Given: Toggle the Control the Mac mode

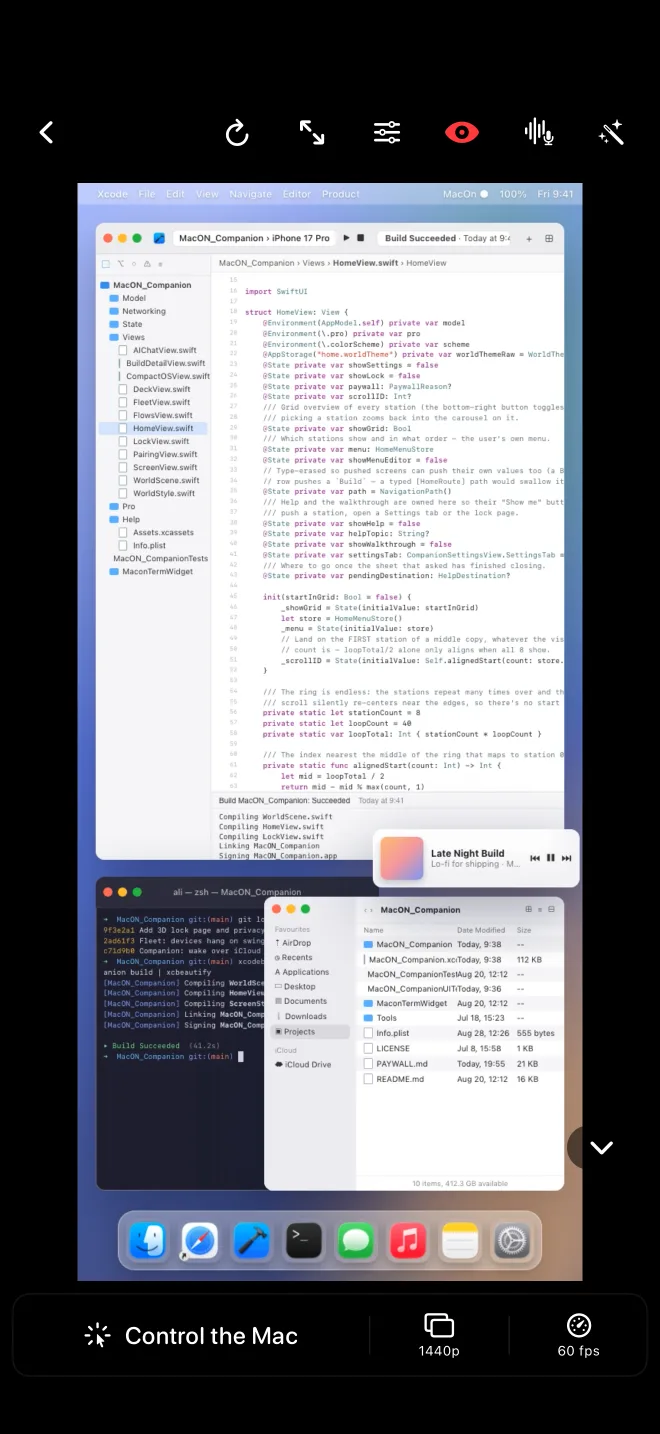Looking at the screenshot, I should coord(191,1335).
